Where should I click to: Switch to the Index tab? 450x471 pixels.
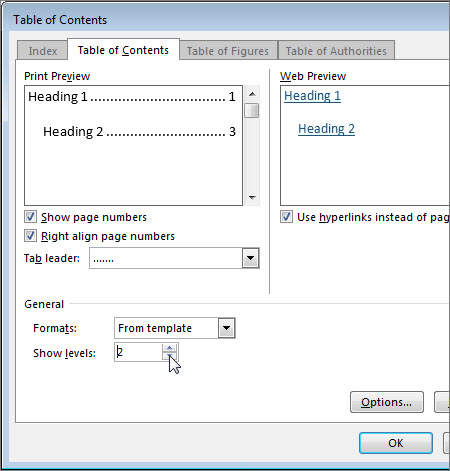pyautogui.click(x=43, y=51)
